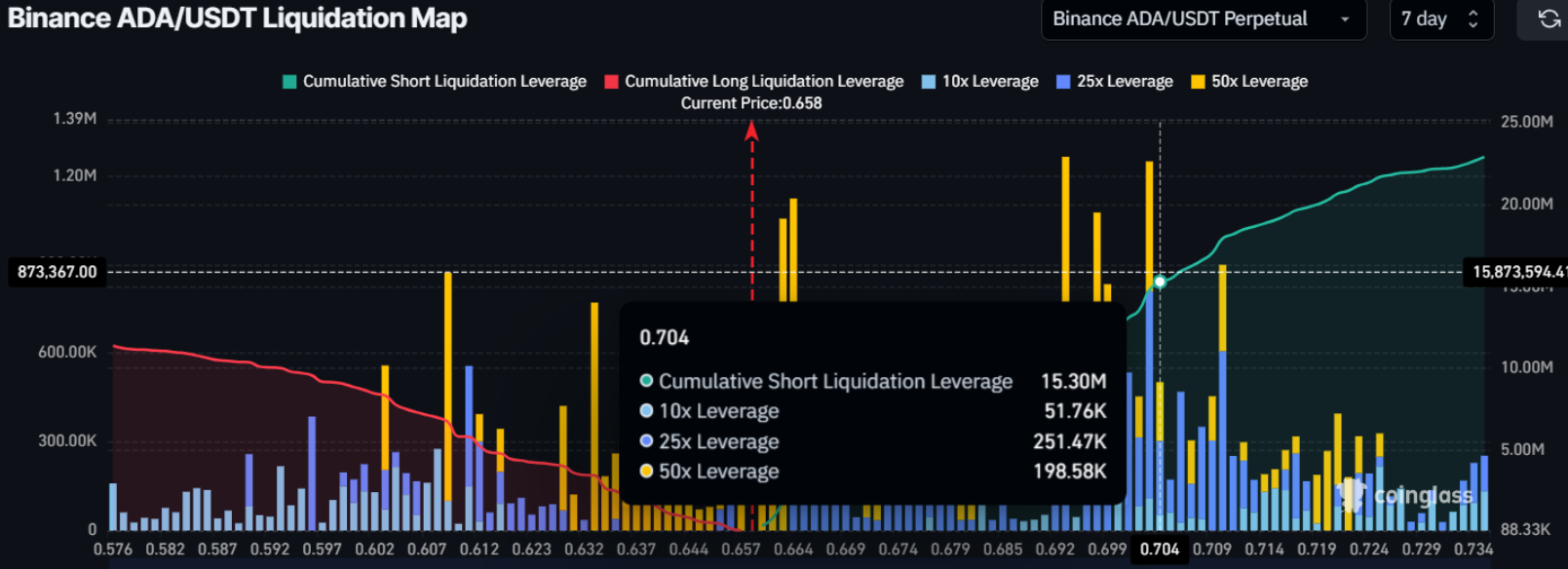This screenshot has height=569, width=1568.
Task: Click the highlighted data point at 0.704
Action: point(1160,282)
